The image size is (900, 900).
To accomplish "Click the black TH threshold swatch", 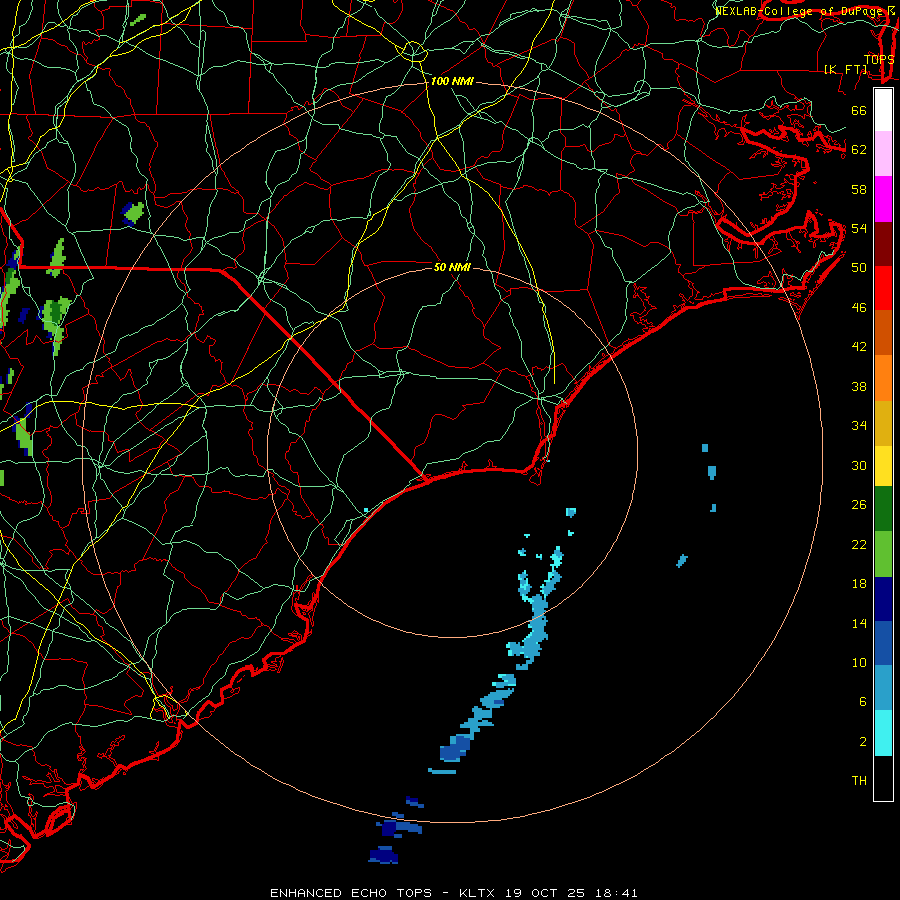I will point(883,778).
